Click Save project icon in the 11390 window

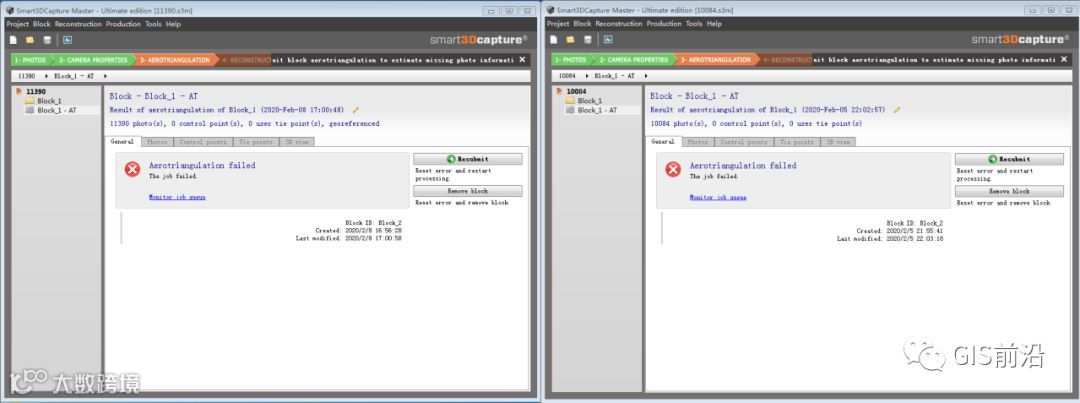47,40
